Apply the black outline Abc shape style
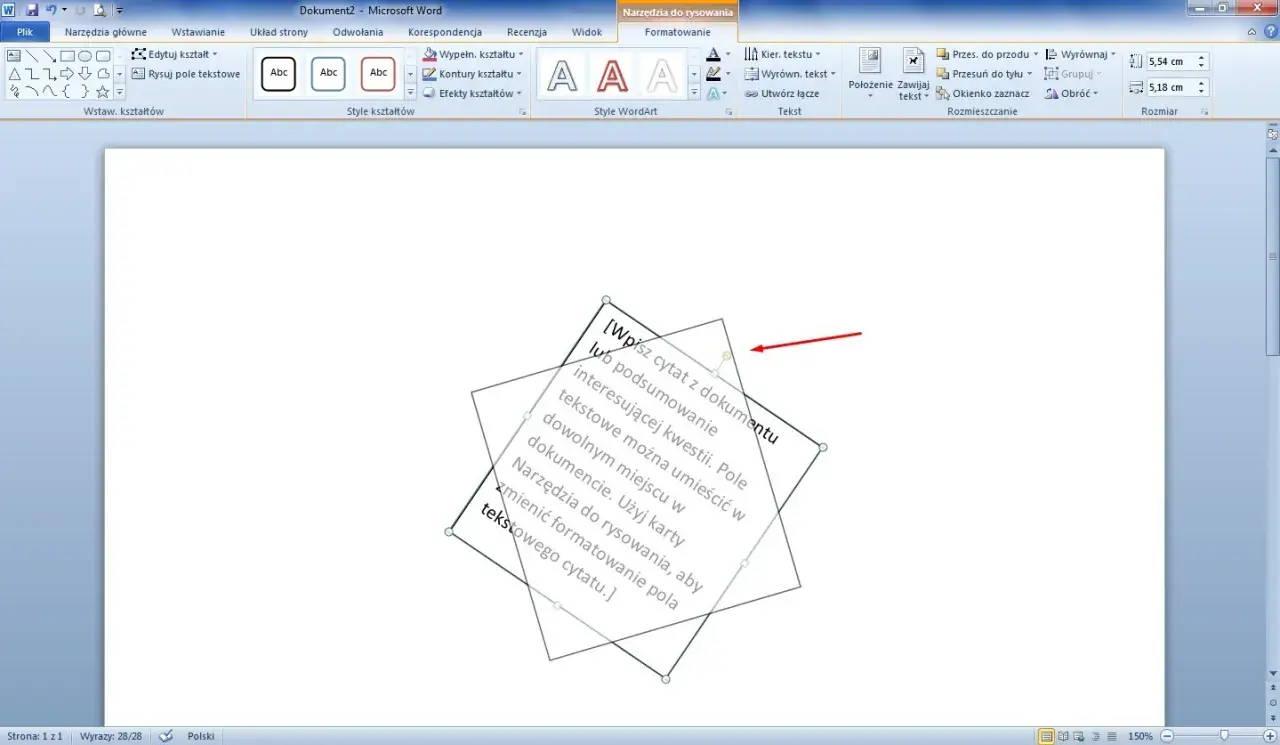Screen dimensions: 1280x745 coord(279,74)
